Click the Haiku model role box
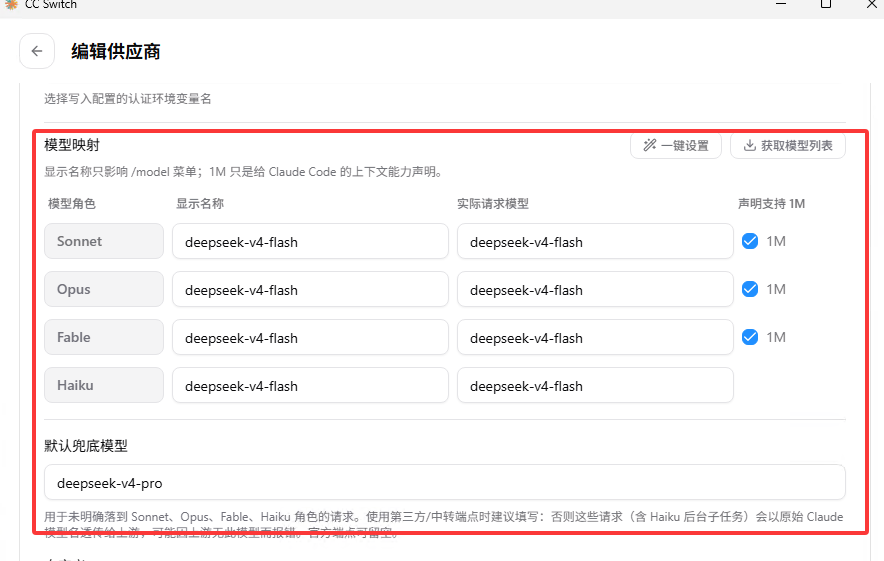 pos(104,385)
